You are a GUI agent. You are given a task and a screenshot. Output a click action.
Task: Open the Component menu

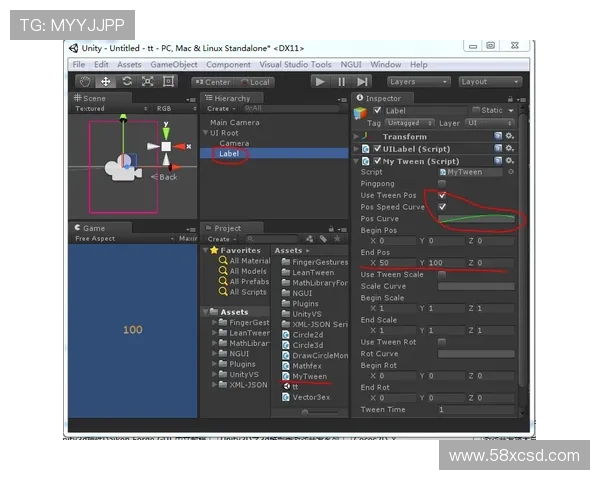(x=228, y=64)
